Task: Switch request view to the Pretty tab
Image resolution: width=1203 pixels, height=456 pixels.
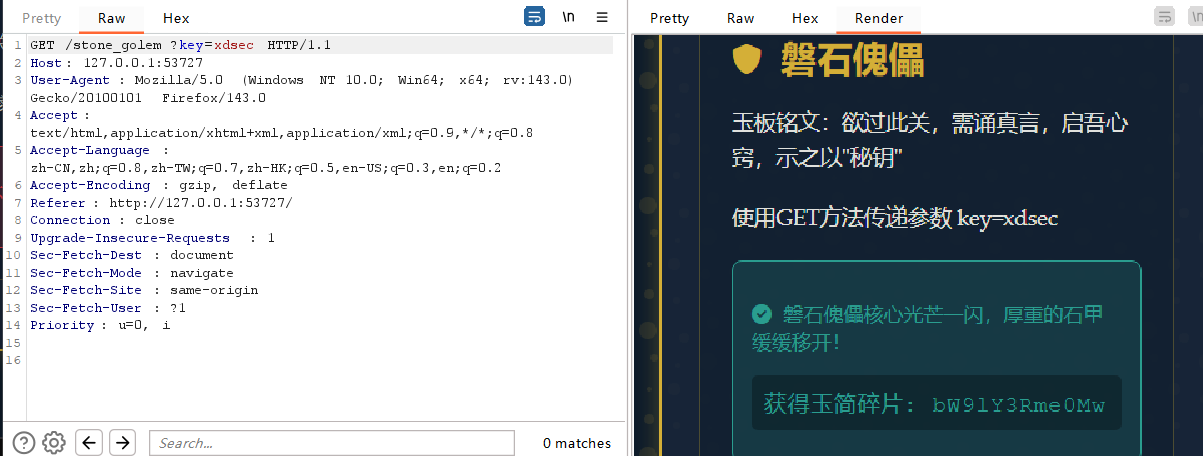Action: point(41,18)
